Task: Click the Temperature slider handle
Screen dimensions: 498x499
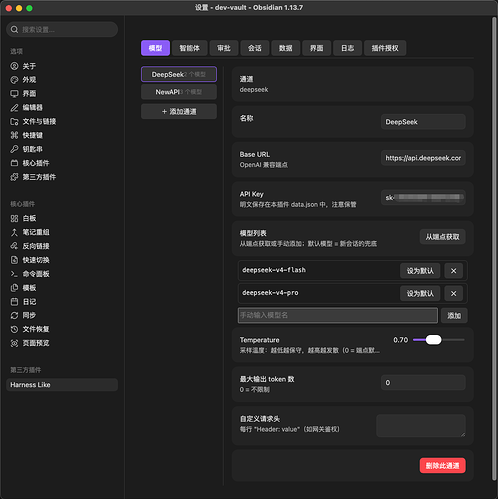Action: tap(433, 340)
